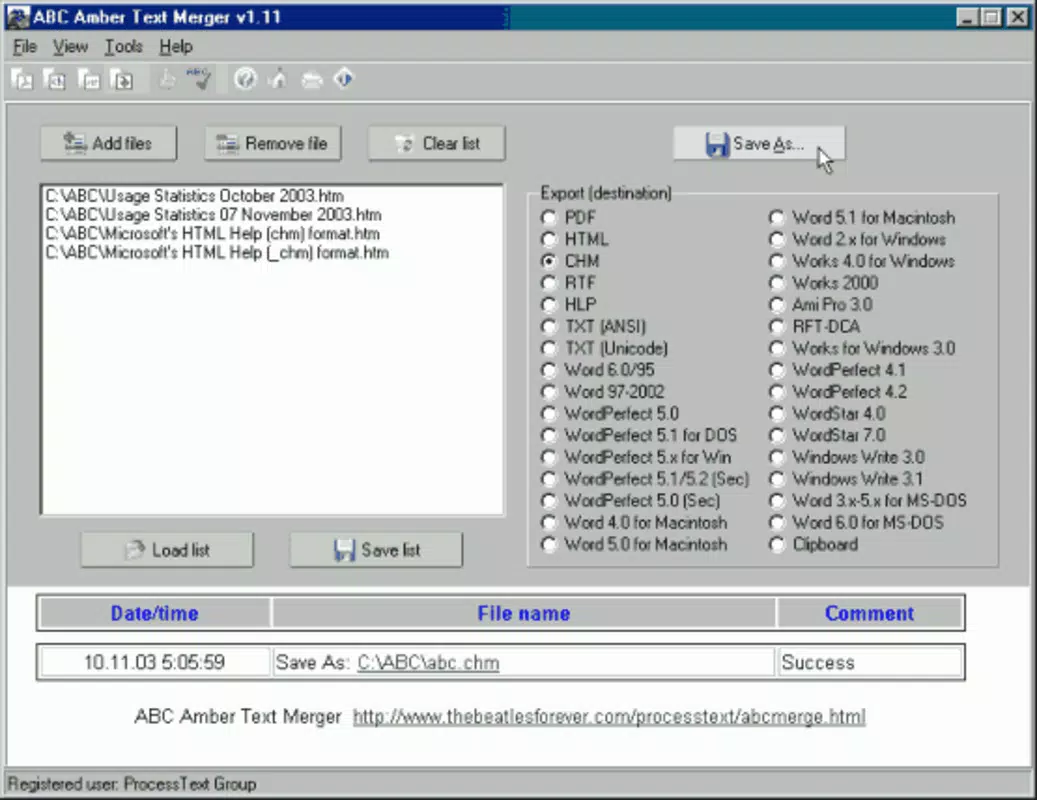Choose the Word 97-2002 export format
Screen dimensions: 1037x800
[x=602, y=392]
